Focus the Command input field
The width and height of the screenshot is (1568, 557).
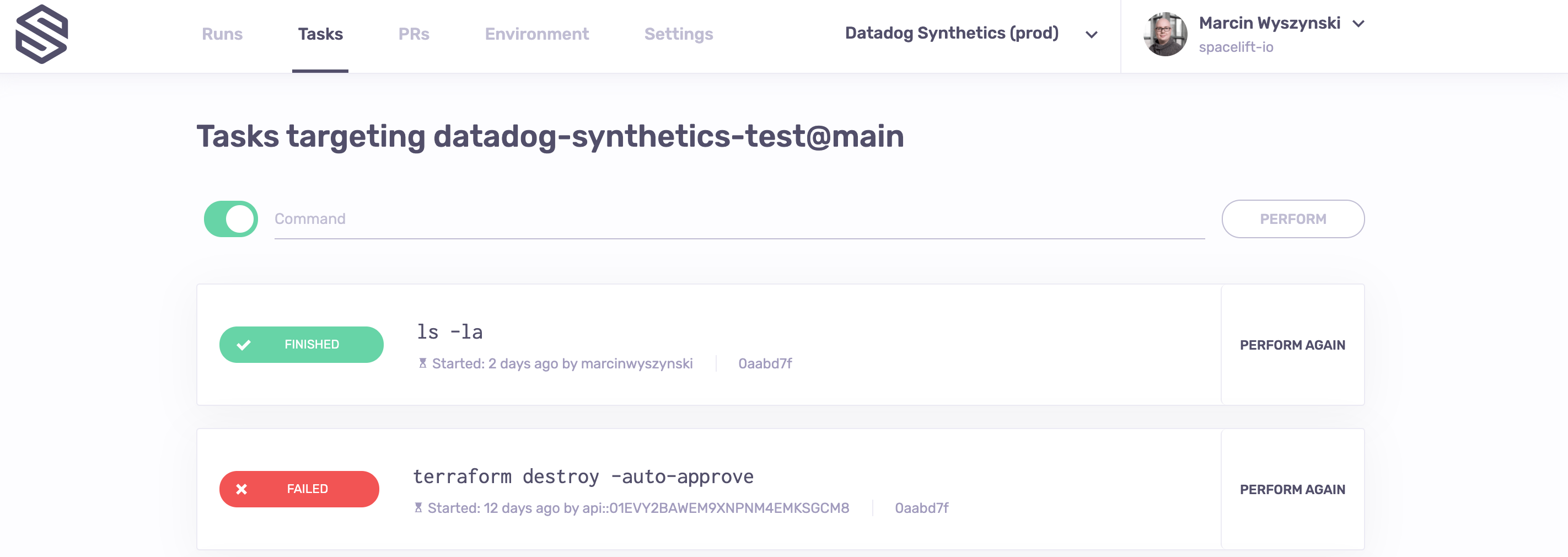(x=738, y=219)
